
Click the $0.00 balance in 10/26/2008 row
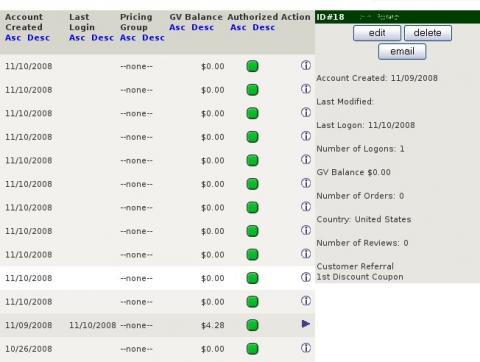pos(213,349)
